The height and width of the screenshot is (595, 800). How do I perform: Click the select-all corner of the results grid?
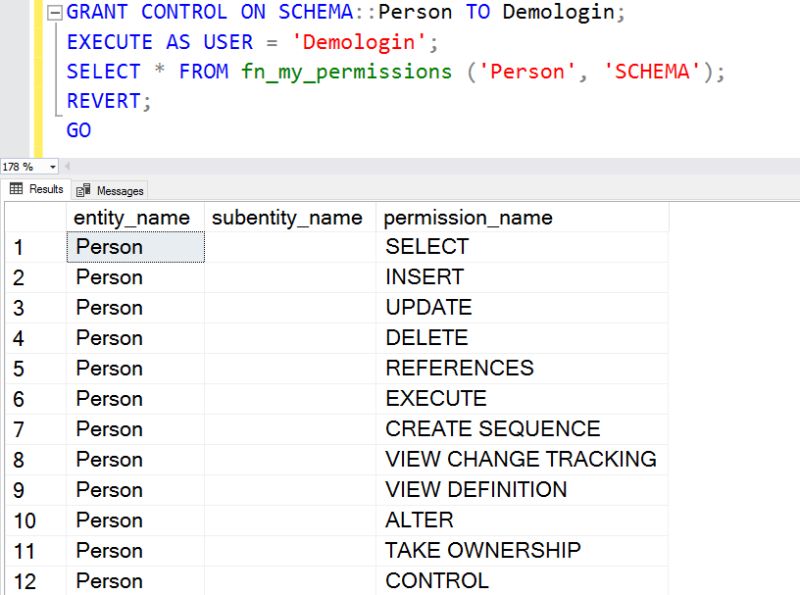coord(35,217)
